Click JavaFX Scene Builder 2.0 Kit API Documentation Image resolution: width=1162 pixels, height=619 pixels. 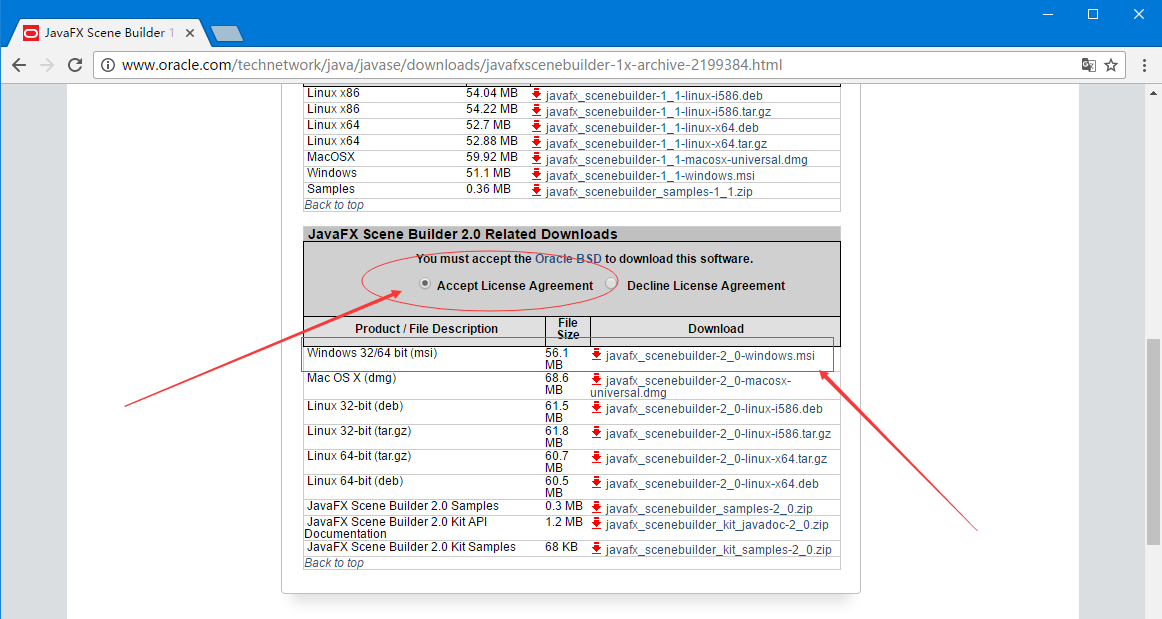pyautogui.click(x=396, y=528)
